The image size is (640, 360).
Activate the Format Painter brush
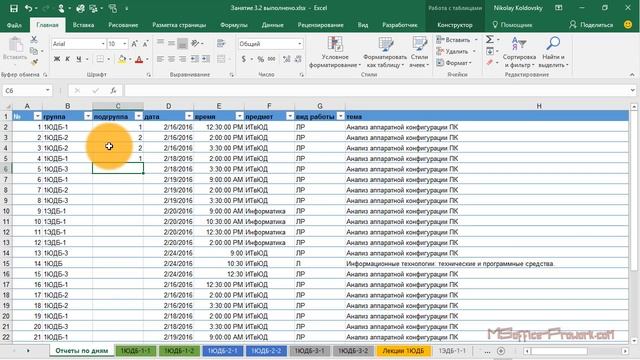(x=34, y=62)
